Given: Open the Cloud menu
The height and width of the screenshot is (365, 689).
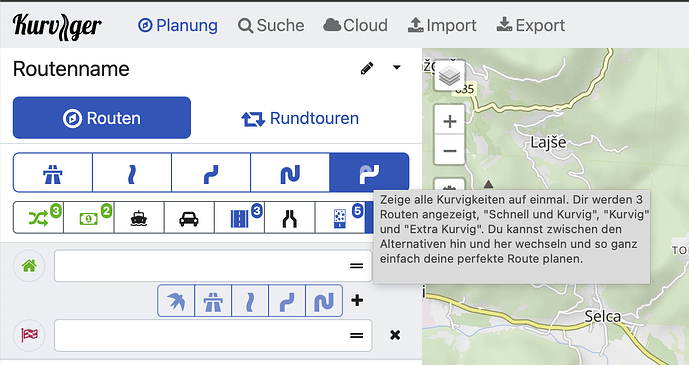Looking at the screenshot, I should pyautogui.click(x=355, y=25).
